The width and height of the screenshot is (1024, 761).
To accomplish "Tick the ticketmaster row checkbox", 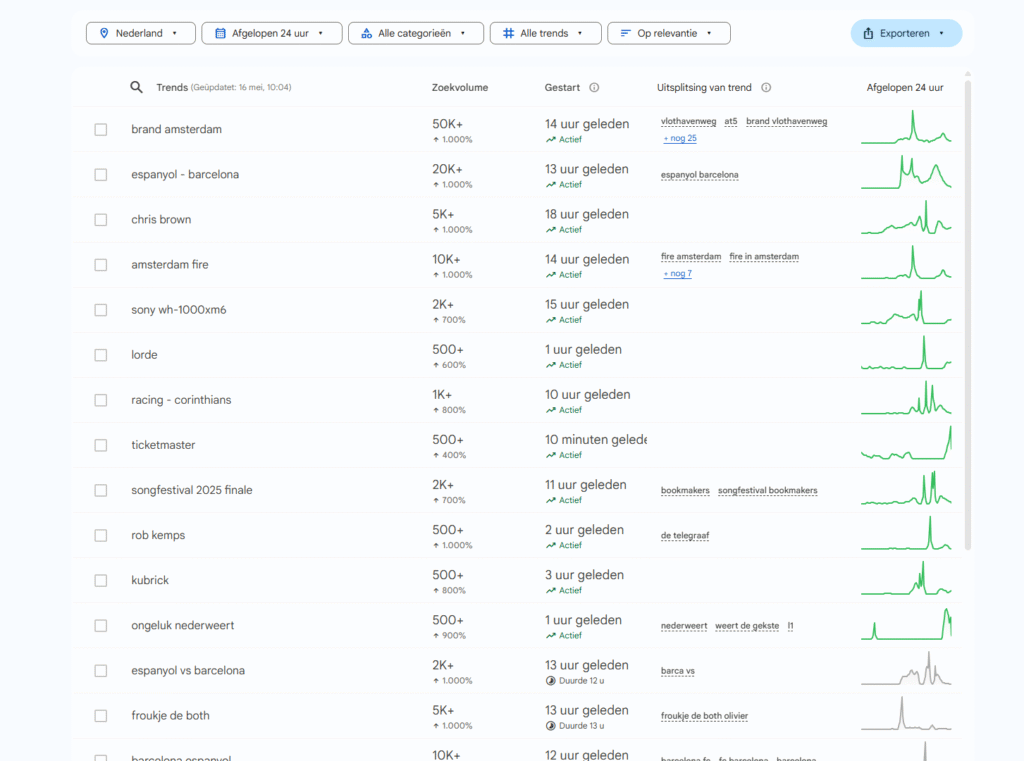I will [101, 445].
